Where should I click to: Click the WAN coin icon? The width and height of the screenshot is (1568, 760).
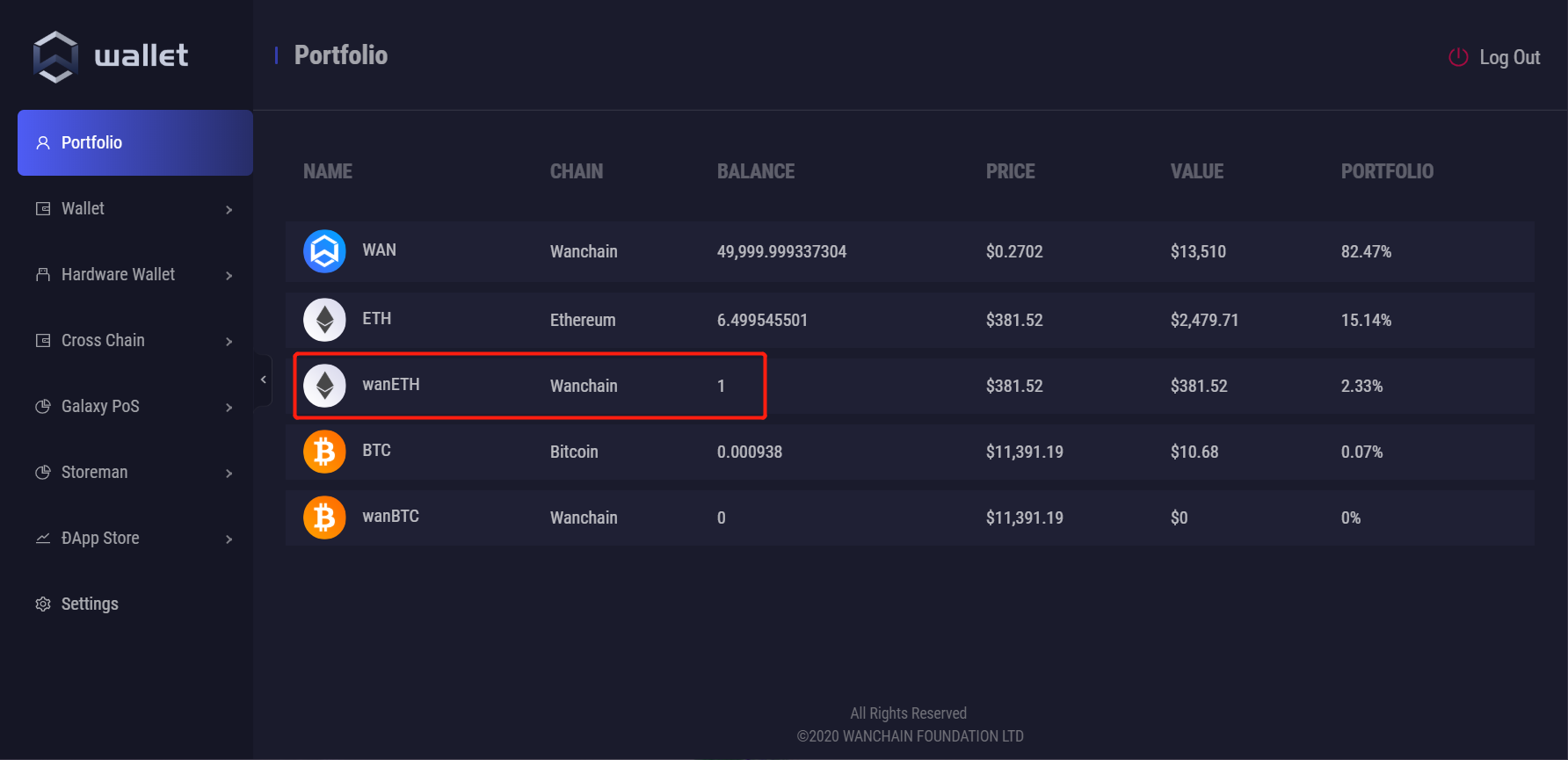coord(324,251)
